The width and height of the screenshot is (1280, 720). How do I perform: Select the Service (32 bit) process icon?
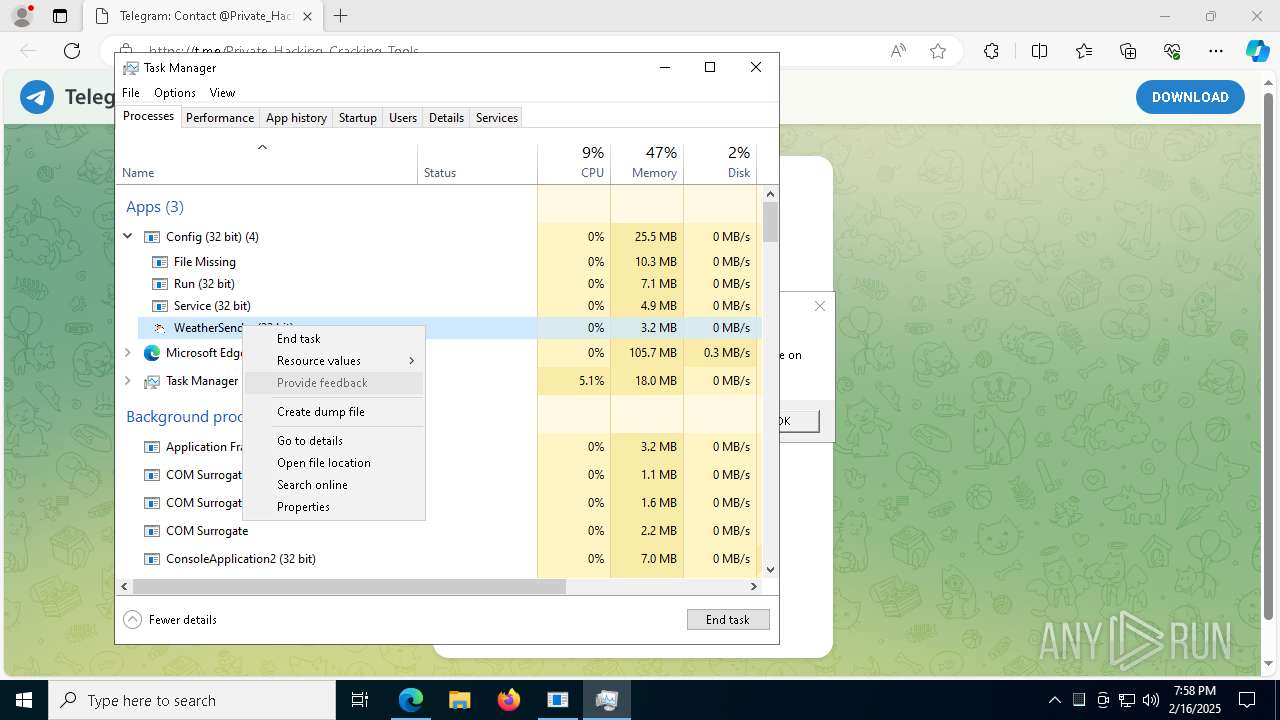[160, 306]
